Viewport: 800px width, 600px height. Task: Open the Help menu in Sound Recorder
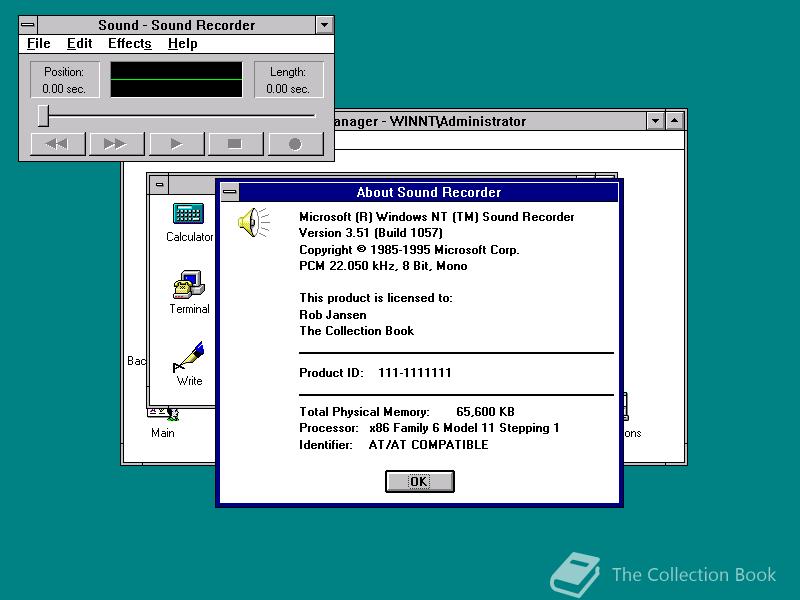[183, 44]
